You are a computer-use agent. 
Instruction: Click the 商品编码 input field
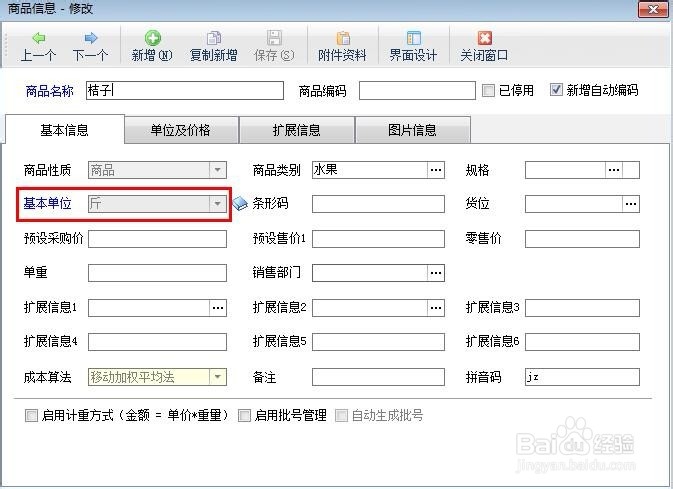tap(417, 91)
